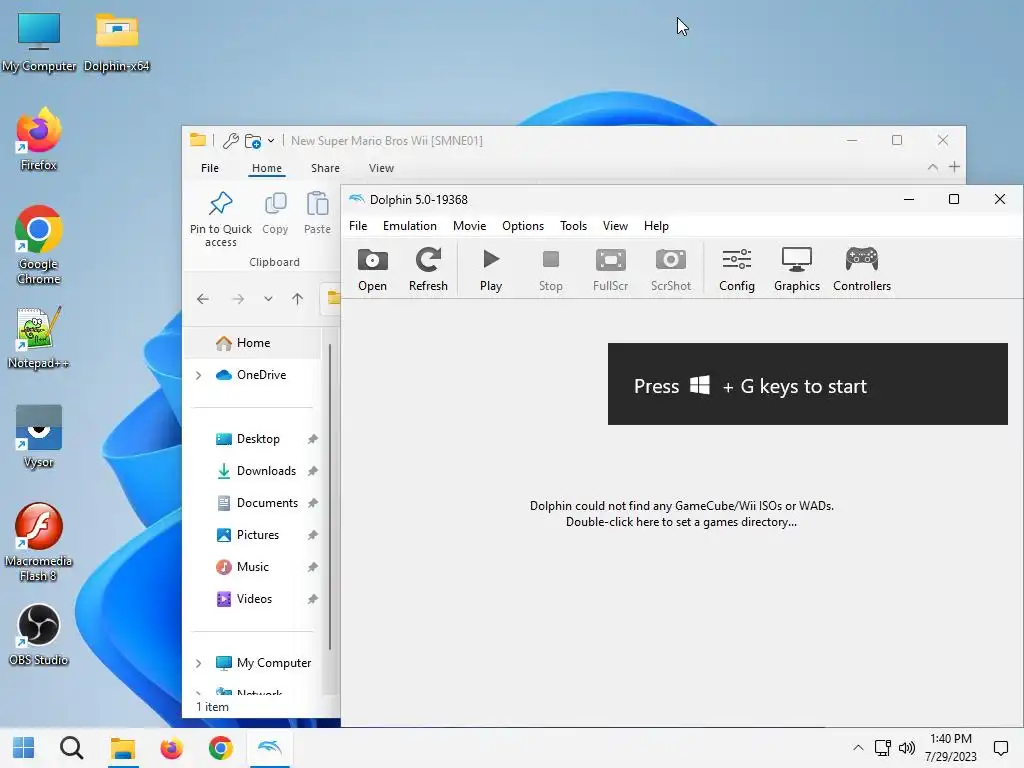Click the navigation pane scrollbar
The height and width of the screenshot is (768, 1024).
(330, 496)
